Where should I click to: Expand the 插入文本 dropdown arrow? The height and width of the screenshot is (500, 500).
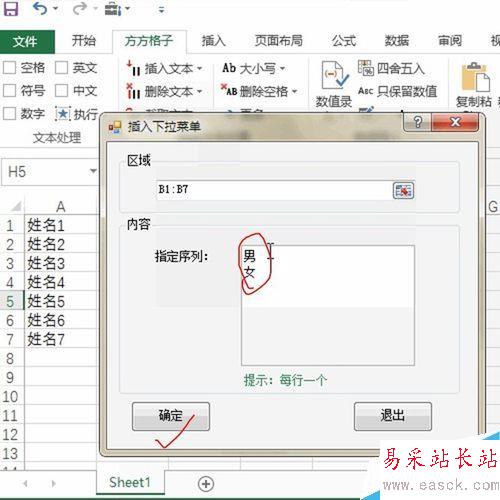coord(199,69)
